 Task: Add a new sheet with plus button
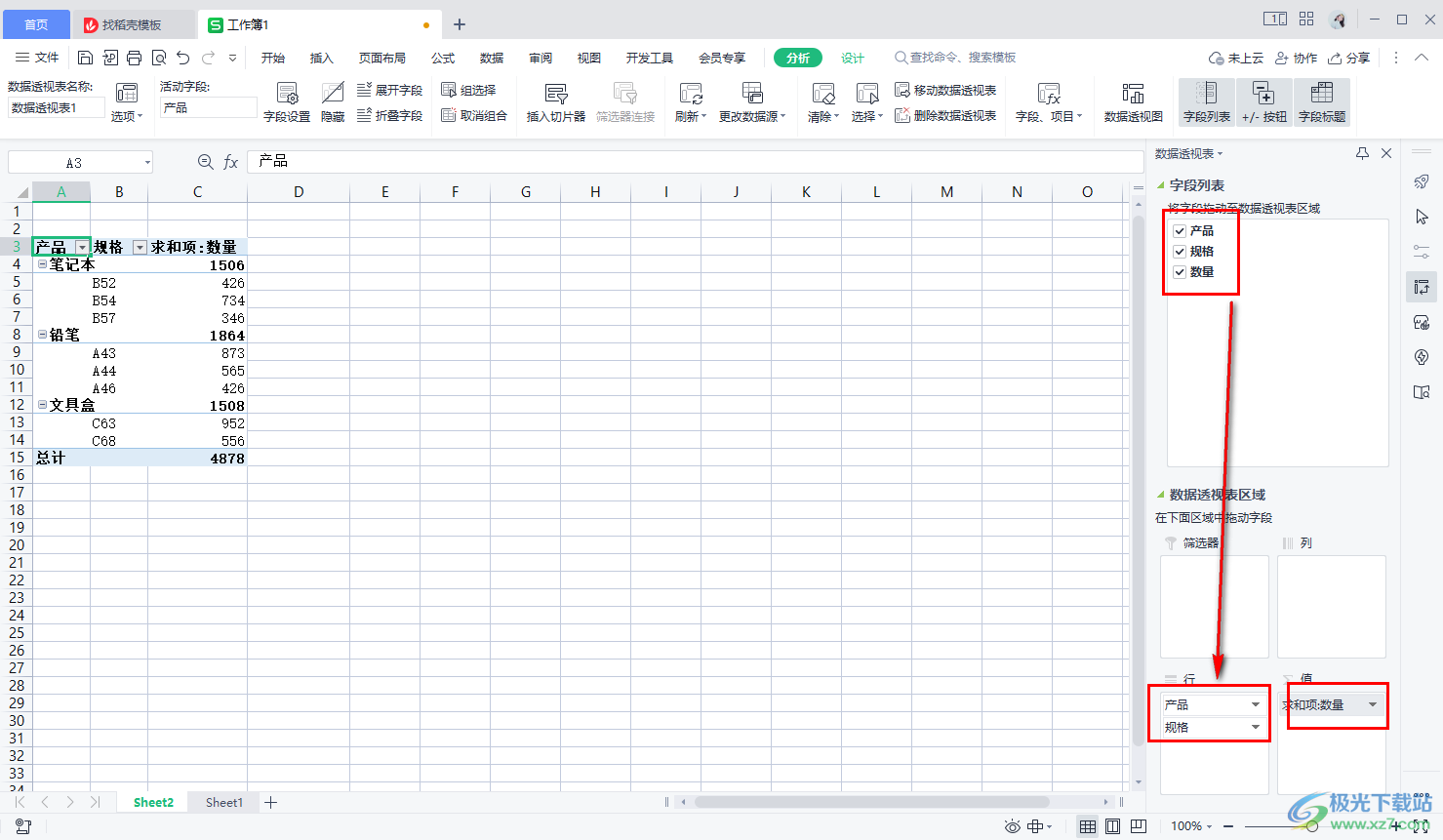click(271, 802)
